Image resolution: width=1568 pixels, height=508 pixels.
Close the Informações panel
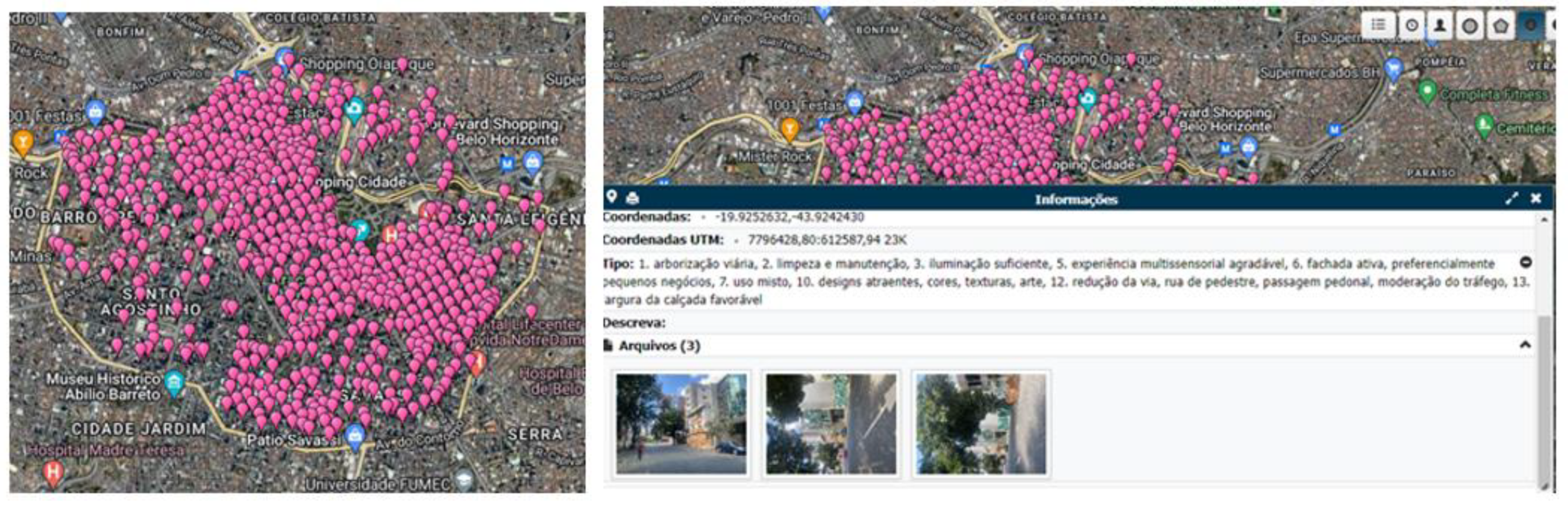(x=1536, y=199)
